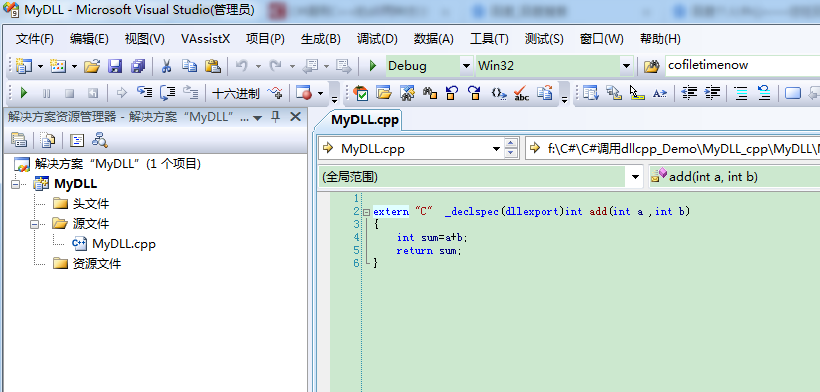Click the file path field f:\C#\C#调用dllcpp_Demo
820x392 pixels.
coord(673,149)
